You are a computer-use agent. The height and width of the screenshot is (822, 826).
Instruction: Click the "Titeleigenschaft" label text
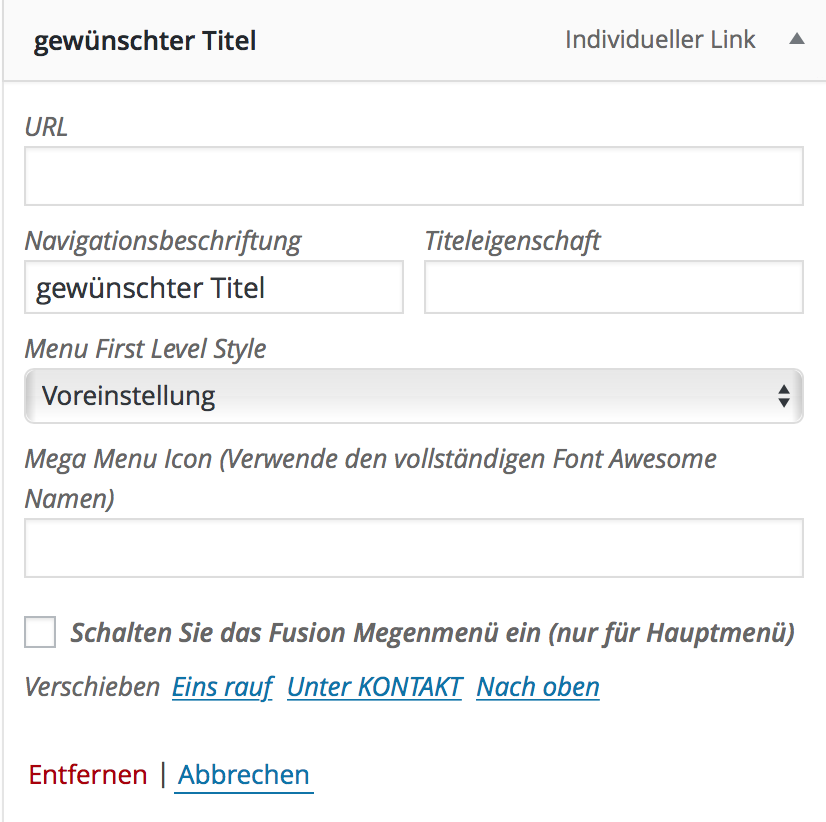pyautogui.click(x=513, y=241)
